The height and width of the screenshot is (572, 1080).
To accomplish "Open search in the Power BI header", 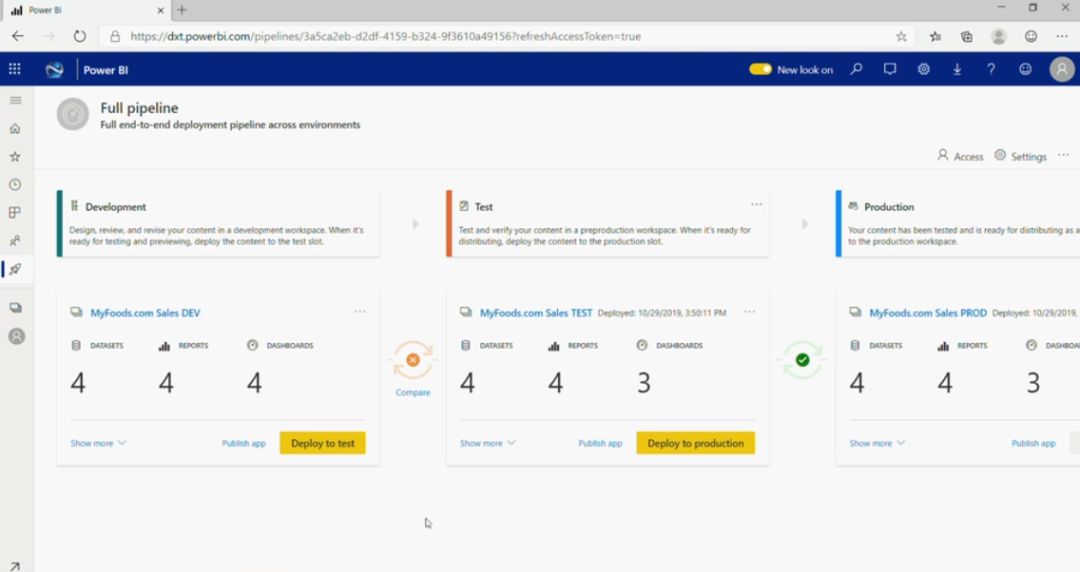I will (856, 69).
